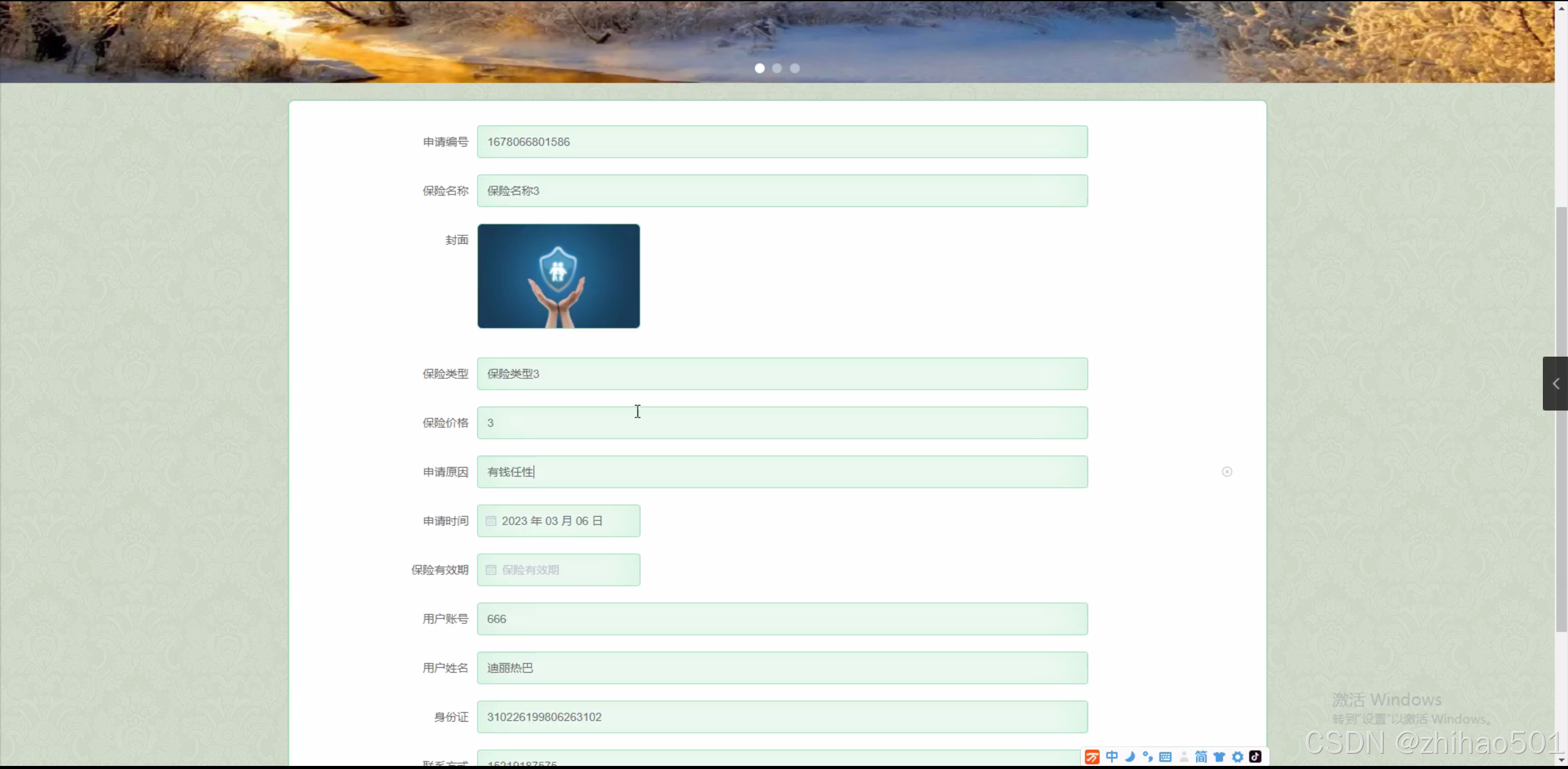
Task: Open the input method settings gear
Action: click(x=1237, y=757)
